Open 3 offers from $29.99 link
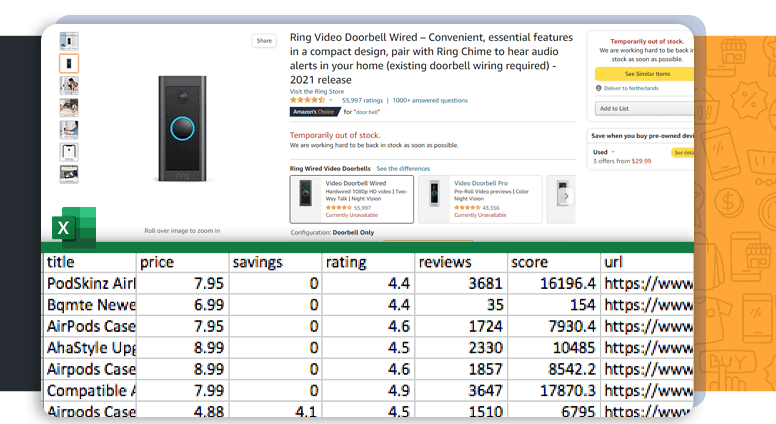Image resolution: width=776 pixels, height=424 pixels. coord(622,161)
